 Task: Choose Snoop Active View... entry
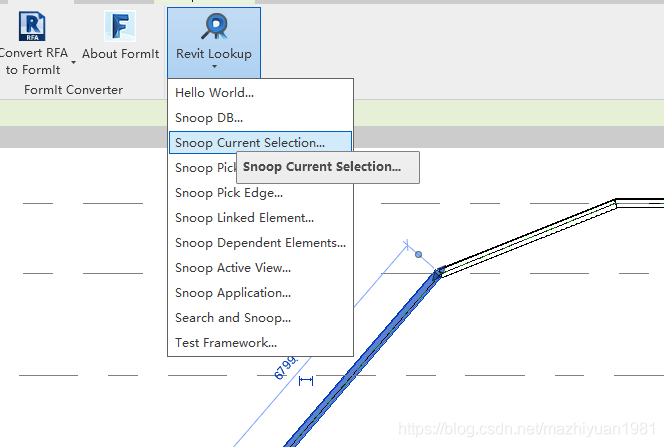click(x=260, y=268)
